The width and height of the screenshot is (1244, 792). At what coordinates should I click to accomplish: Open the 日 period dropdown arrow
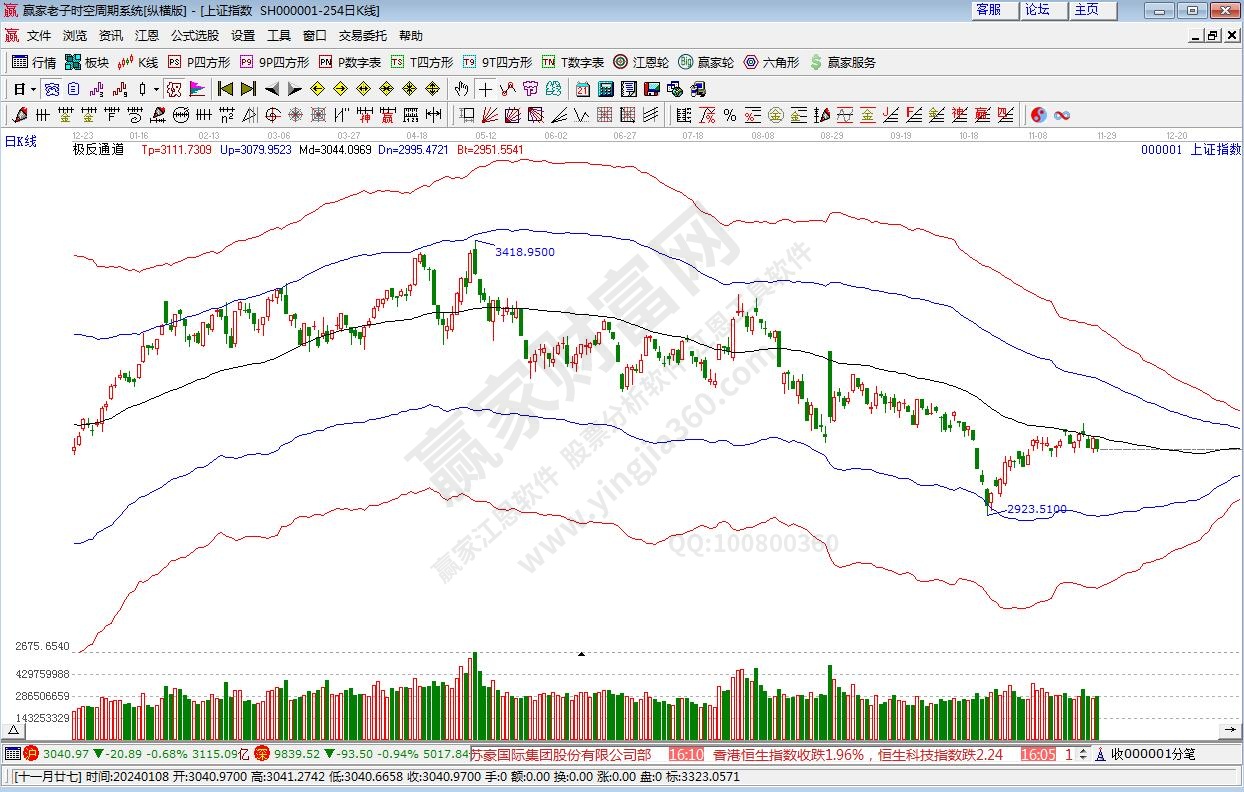(33, 89)
